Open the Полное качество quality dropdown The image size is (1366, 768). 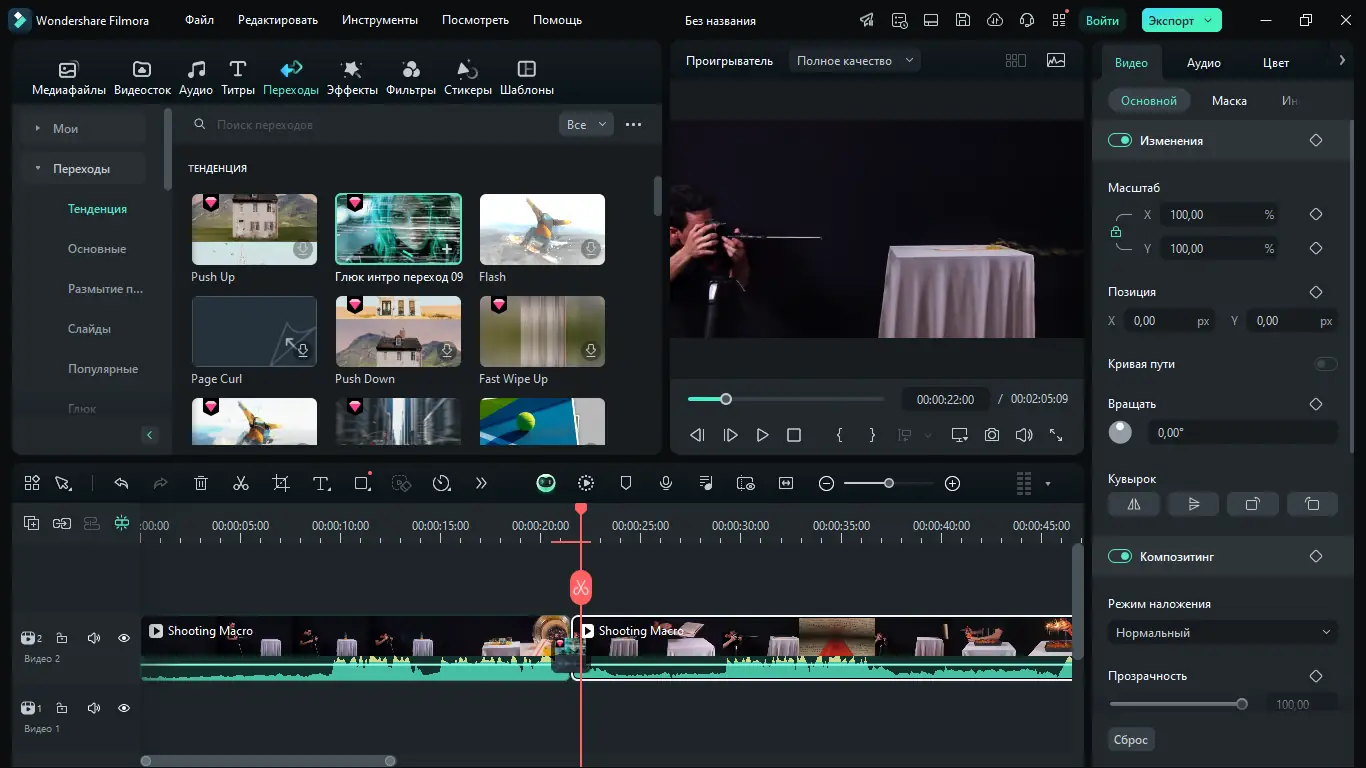tap(855, 61)
